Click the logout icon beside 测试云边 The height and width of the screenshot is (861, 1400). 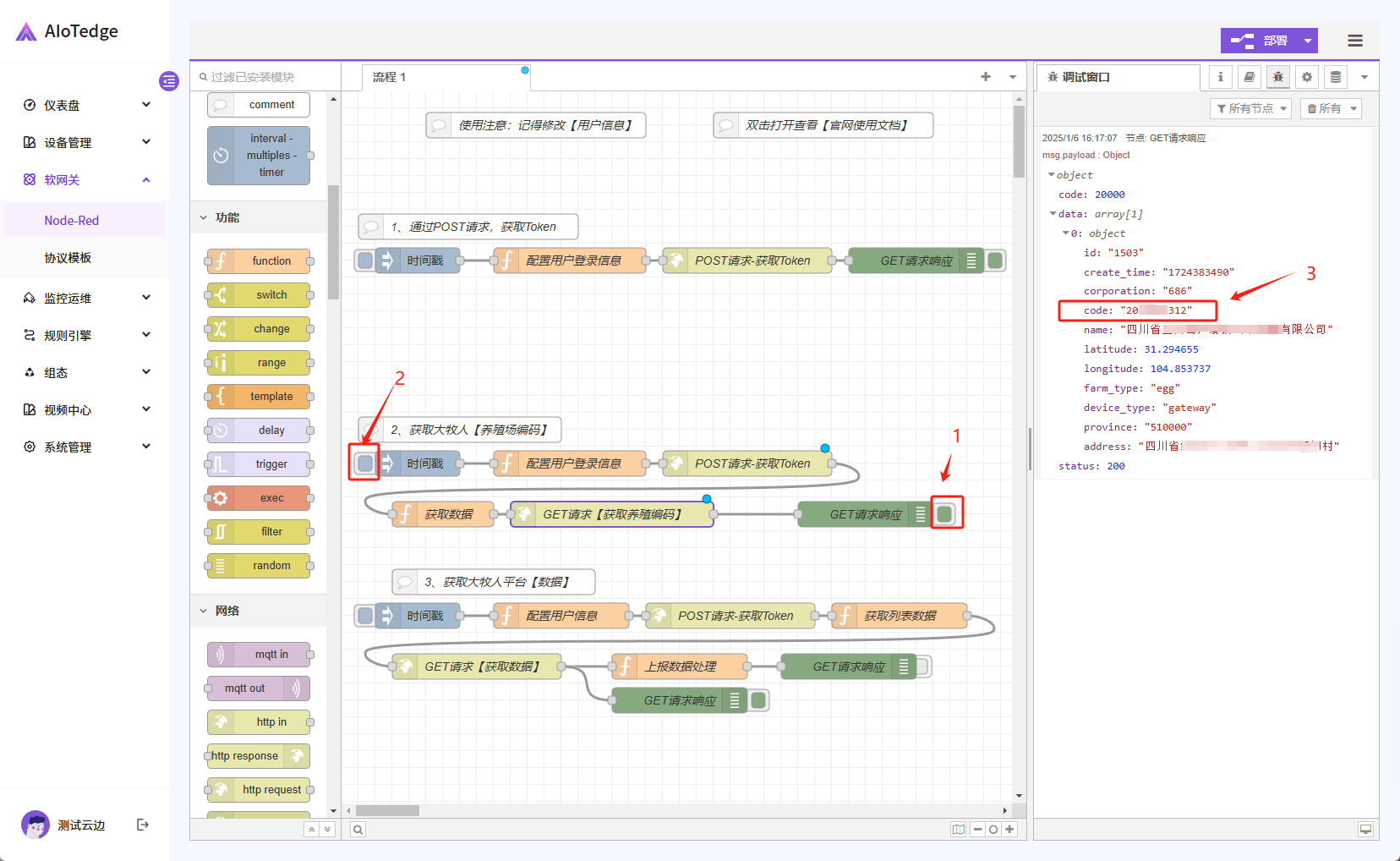[x=143, y=825]
